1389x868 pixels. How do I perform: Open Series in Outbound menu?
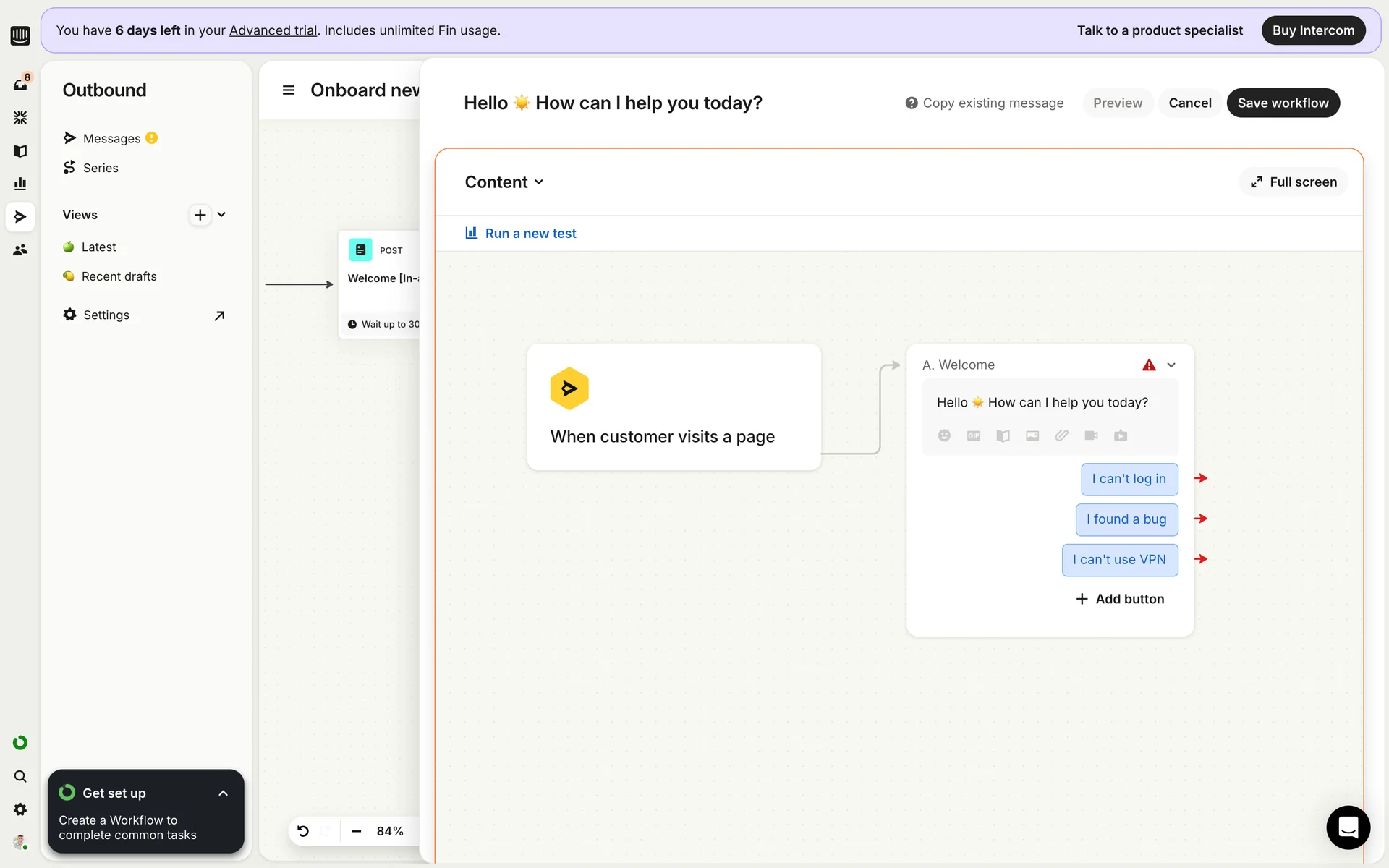tap(101, 168)
